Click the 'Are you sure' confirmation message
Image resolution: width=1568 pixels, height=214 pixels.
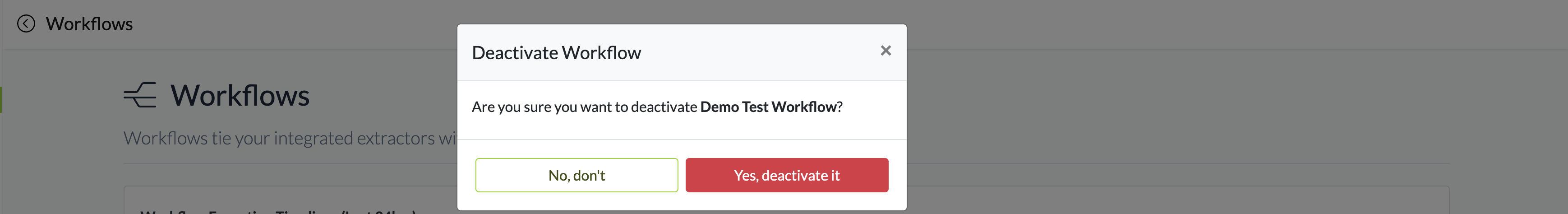pyautogui.click(x=584, y=107)
